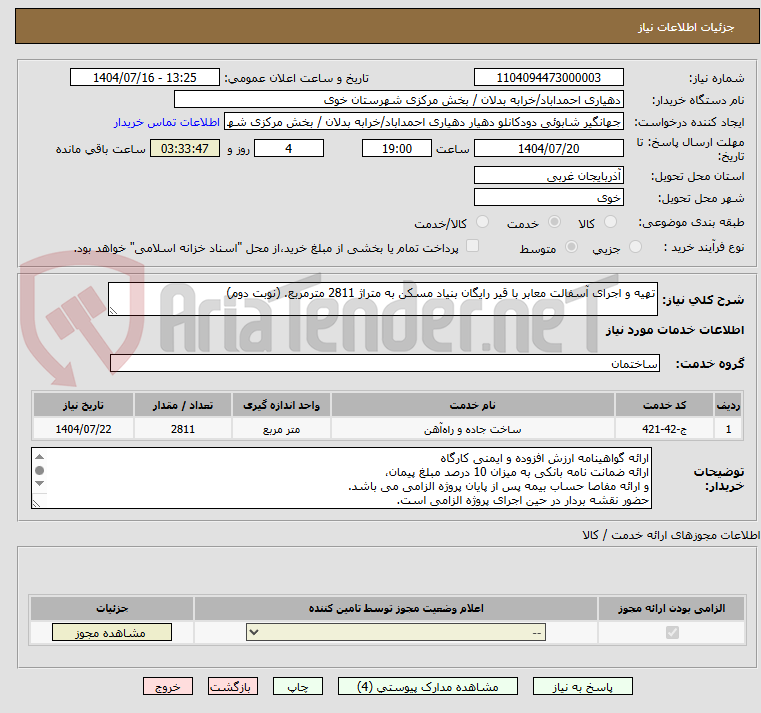This screenshot has height=713, width=761.
Task: Click the بازگشت back button
Action: tap(232, 687)
